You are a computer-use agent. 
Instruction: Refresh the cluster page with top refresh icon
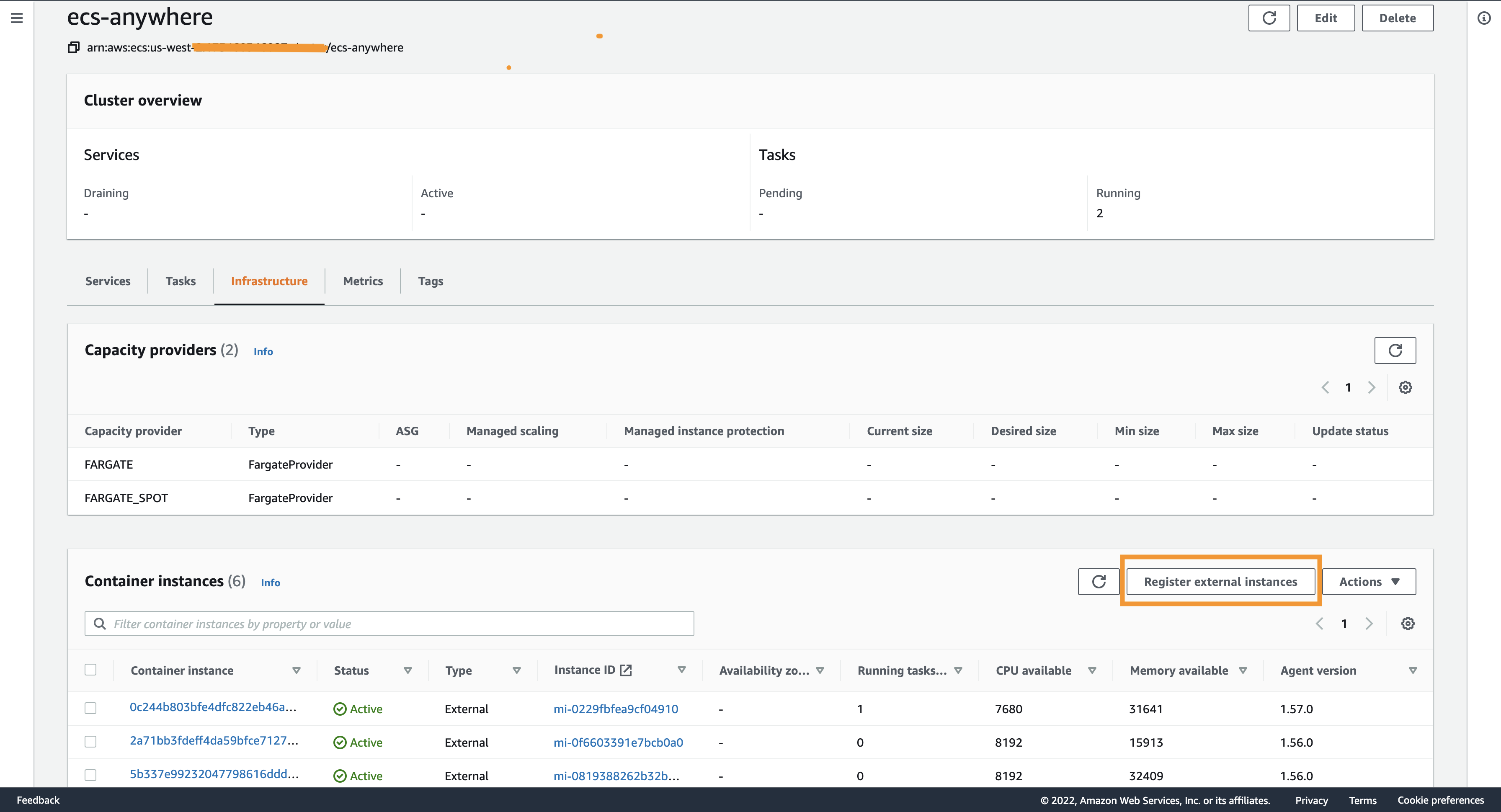[1269, 18]
